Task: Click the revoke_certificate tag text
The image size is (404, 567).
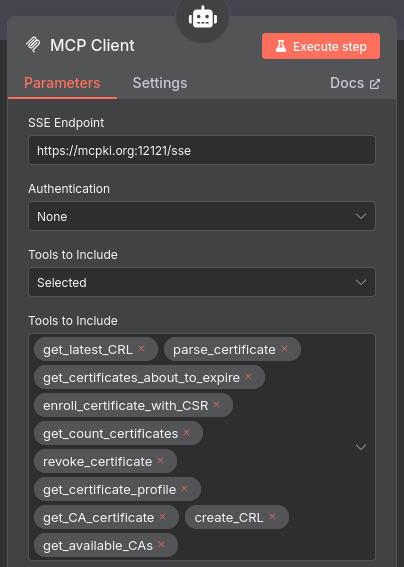Action: point(98,462)
